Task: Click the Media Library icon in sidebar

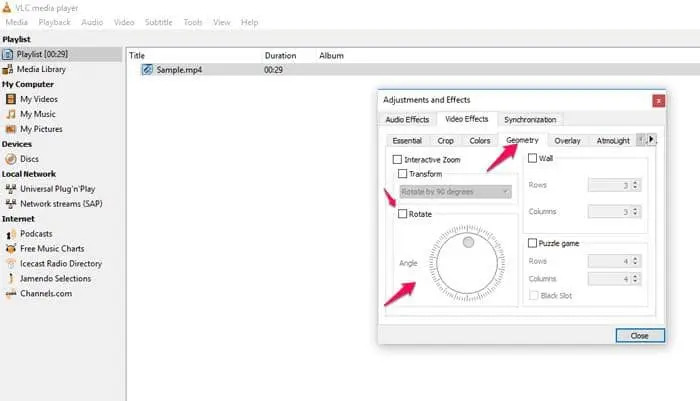Action: tap(9, 69)
